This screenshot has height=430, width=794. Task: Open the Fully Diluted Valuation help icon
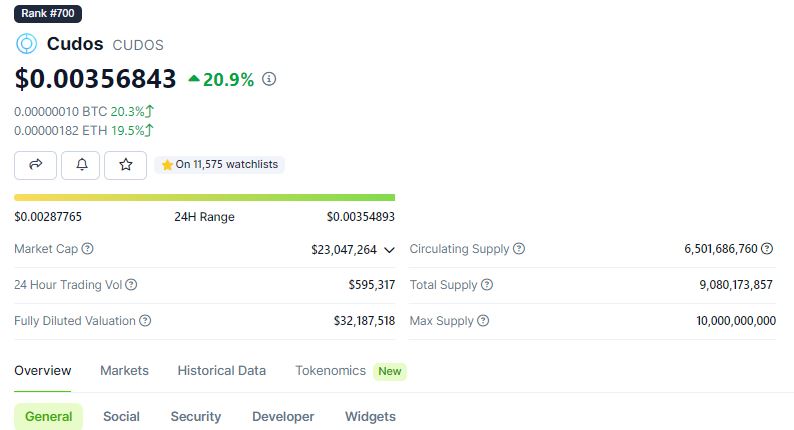click(145, 321)
